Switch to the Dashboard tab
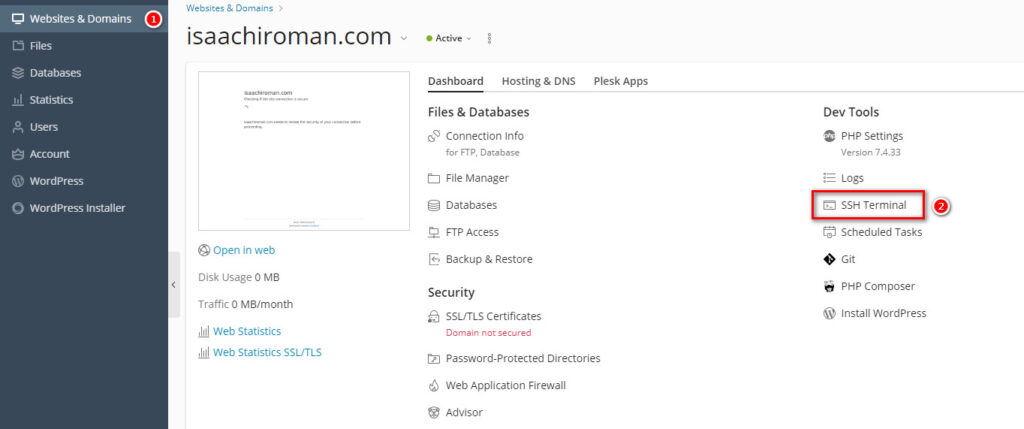1024x429 pixels. coord(456,82)
